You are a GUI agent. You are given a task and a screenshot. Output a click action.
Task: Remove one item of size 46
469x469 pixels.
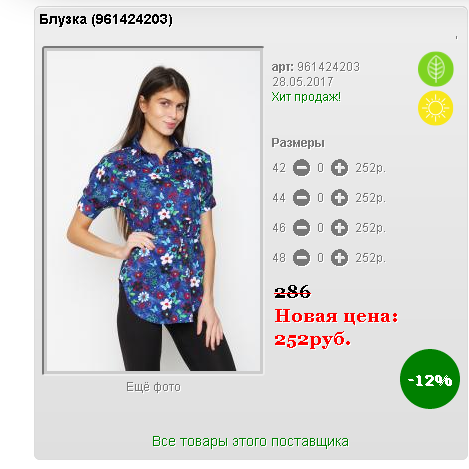[x=301, y=228]
